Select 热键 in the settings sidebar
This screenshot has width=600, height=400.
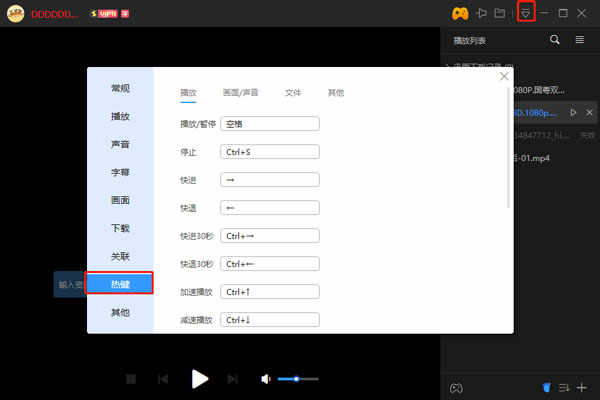pyautogui.click(x=120, y=284)
